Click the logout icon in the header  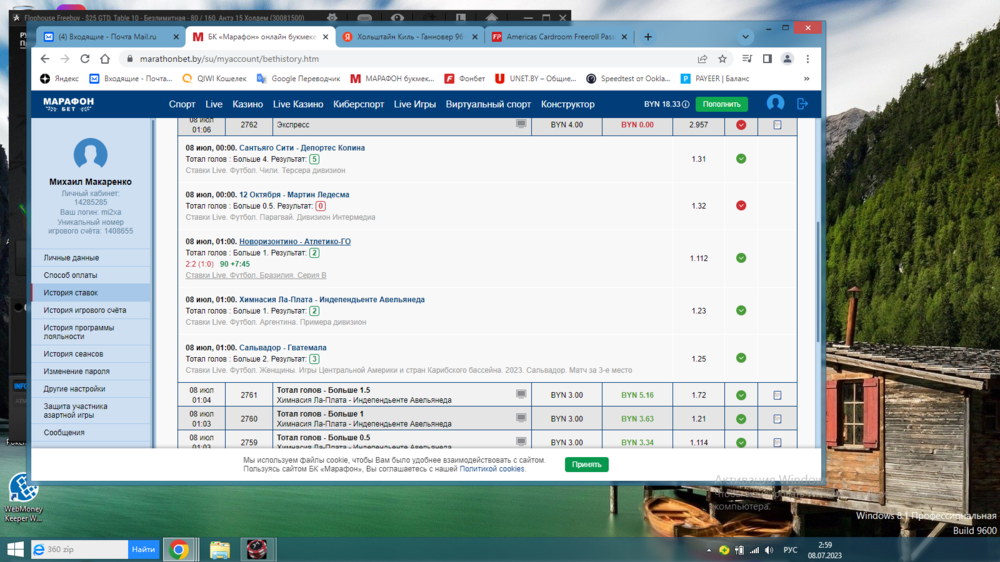[802, 104]
